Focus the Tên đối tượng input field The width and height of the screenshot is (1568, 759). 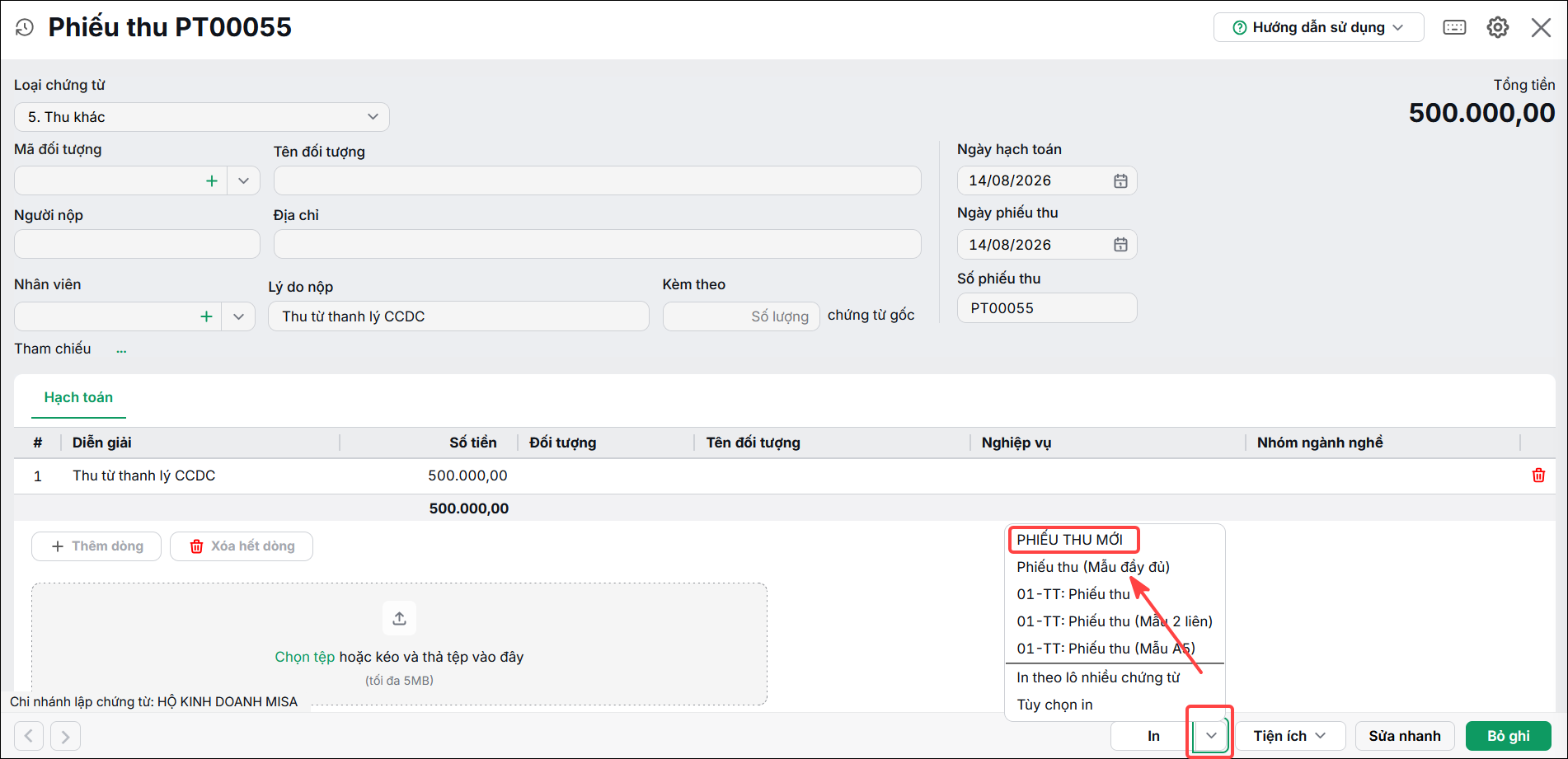coord(598,180)
